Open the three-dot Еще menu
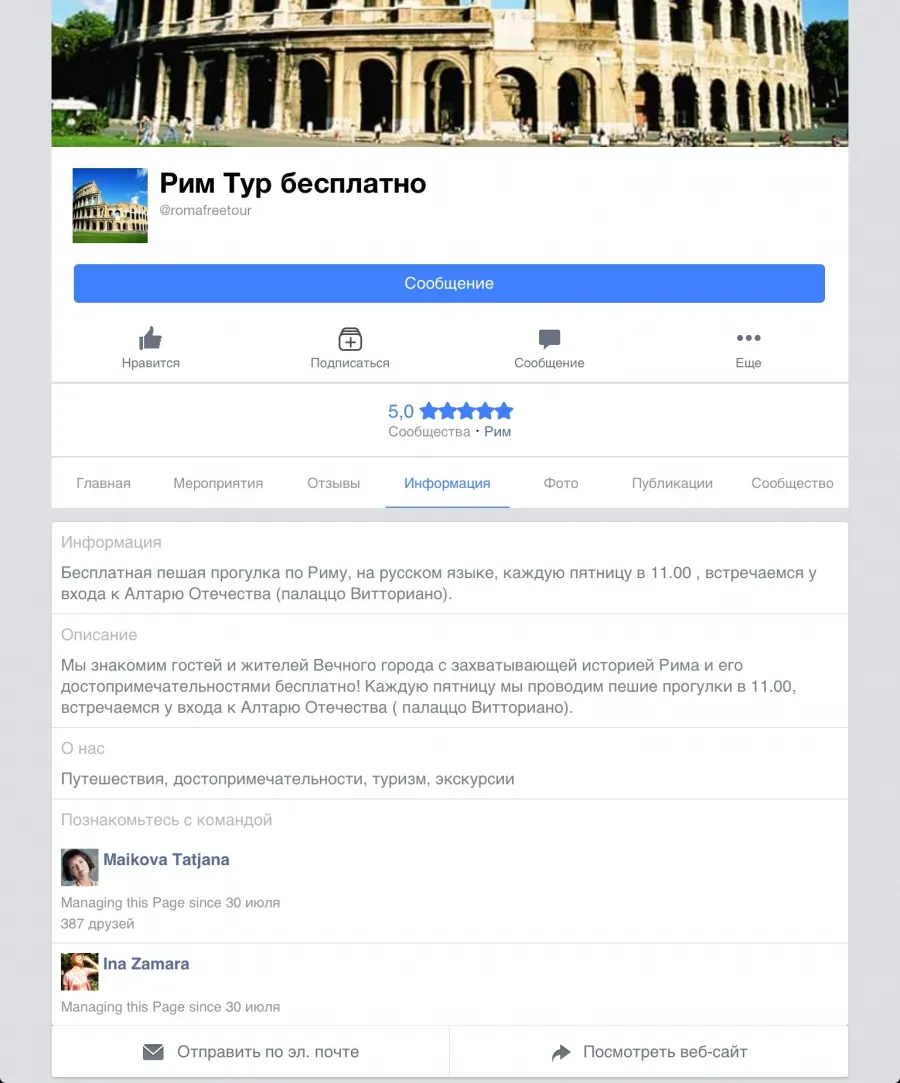The height and width of the screenshot is (1083, 900). coord(748,338)
